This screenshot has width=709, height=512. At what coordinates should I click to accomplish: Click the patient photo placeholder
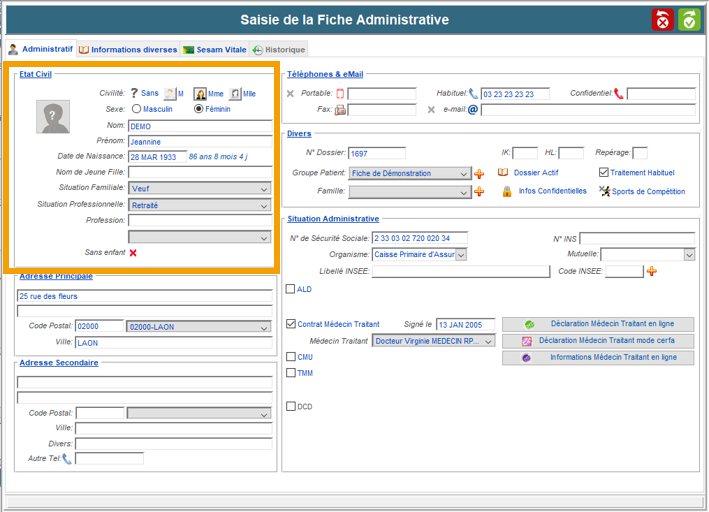tap(53, 117)
